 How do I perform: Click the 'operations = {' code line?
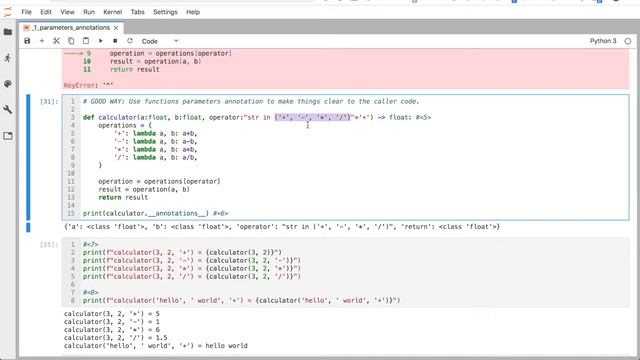coord(124,125)
